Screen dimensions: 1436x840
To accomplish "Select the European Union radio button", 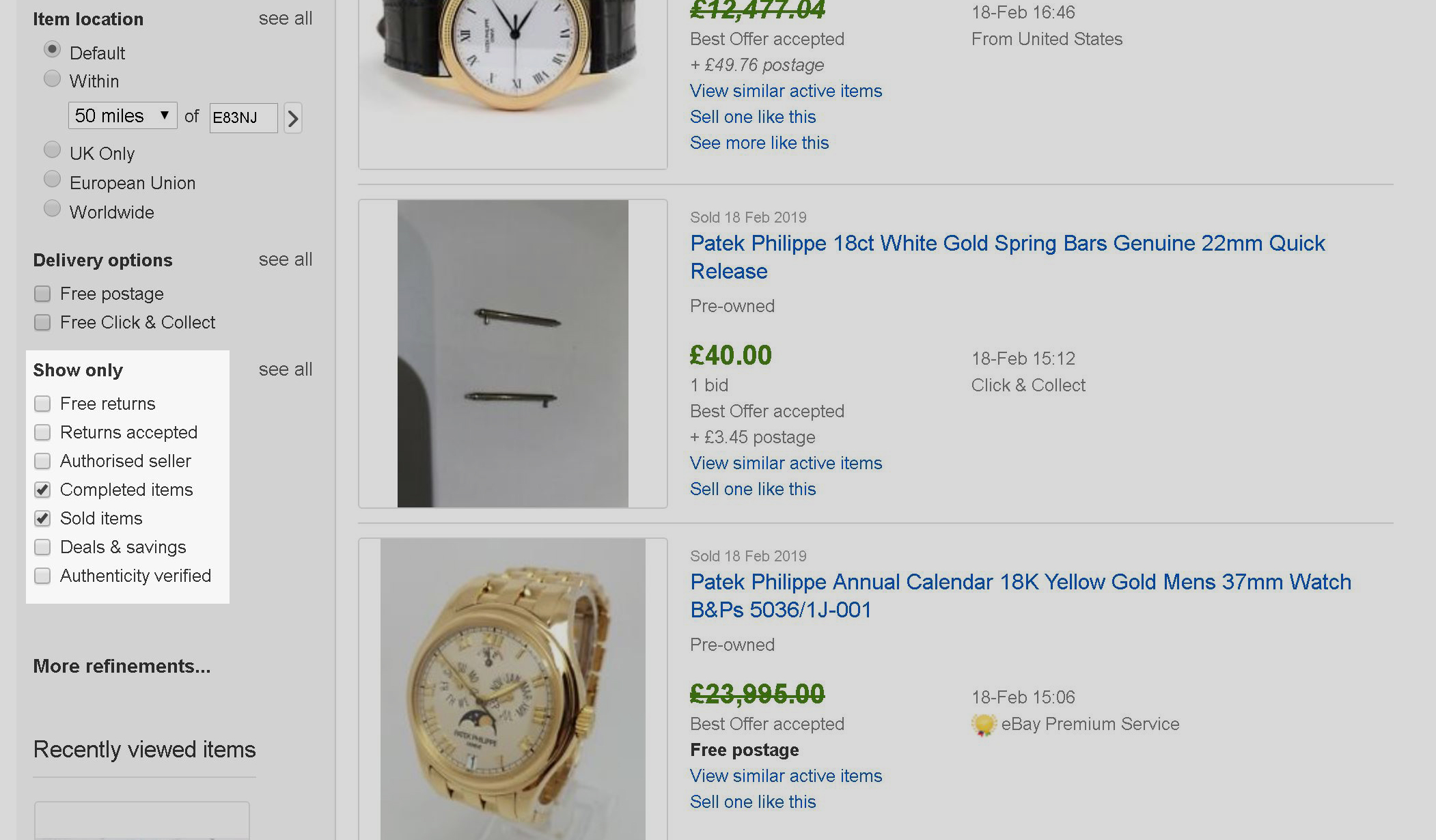I will click(x=52, y=179).
